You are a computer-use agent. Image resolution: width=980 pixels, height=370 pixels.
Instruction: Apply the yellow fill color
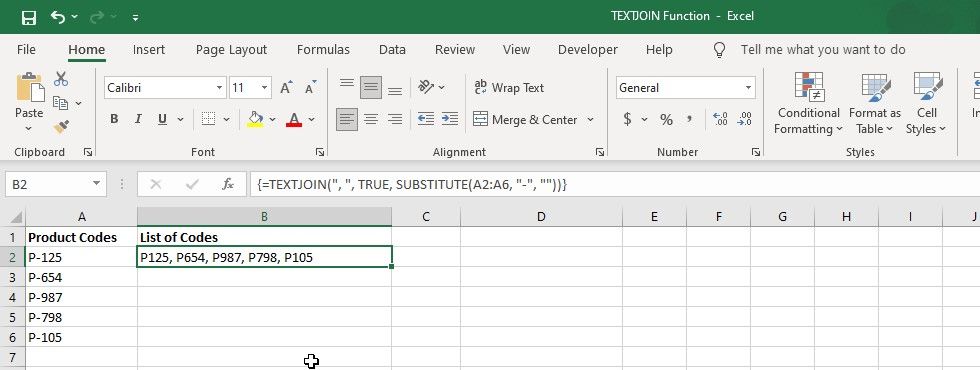[254, 119]
